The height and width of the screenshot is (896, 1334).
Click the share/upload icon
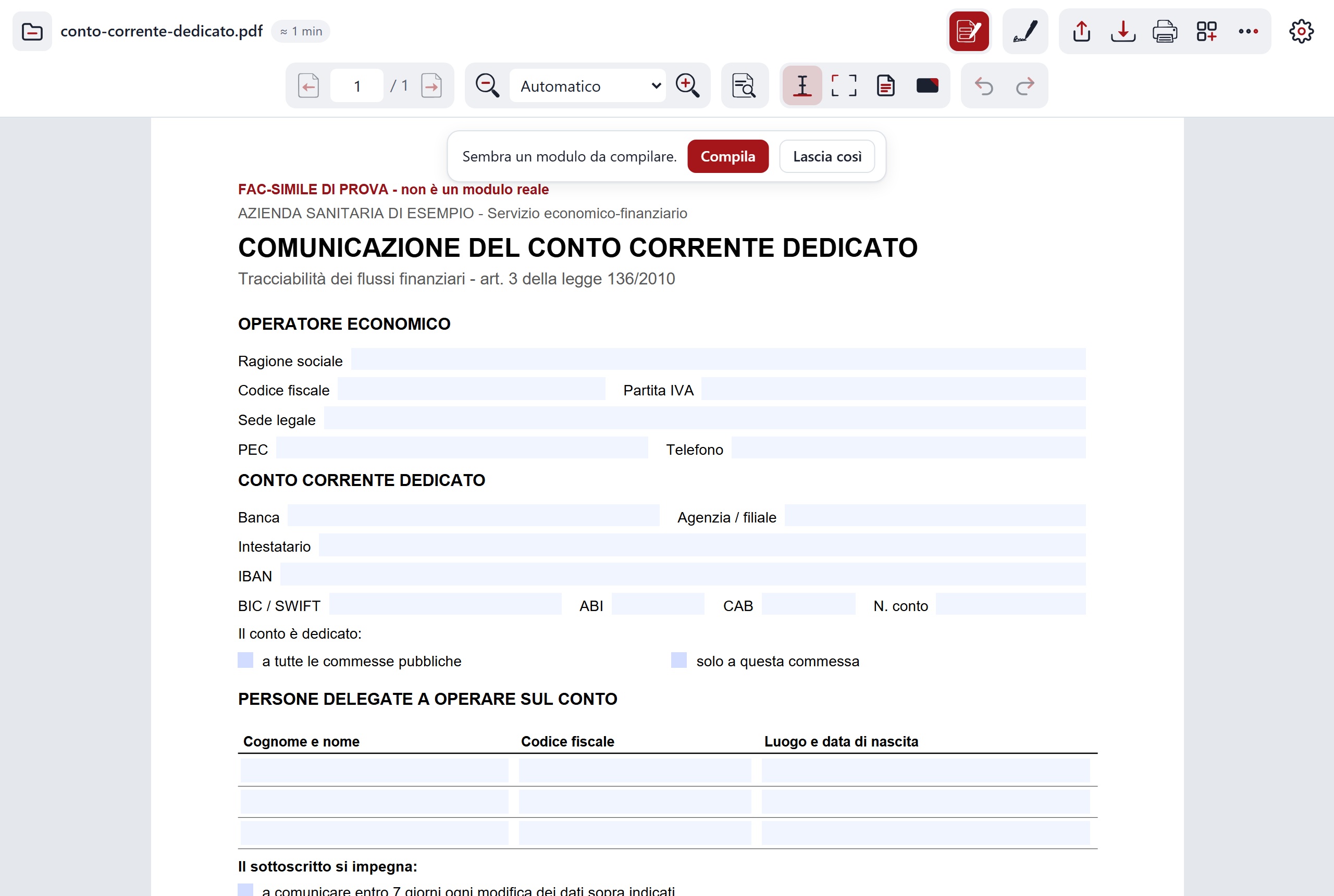1081,31
